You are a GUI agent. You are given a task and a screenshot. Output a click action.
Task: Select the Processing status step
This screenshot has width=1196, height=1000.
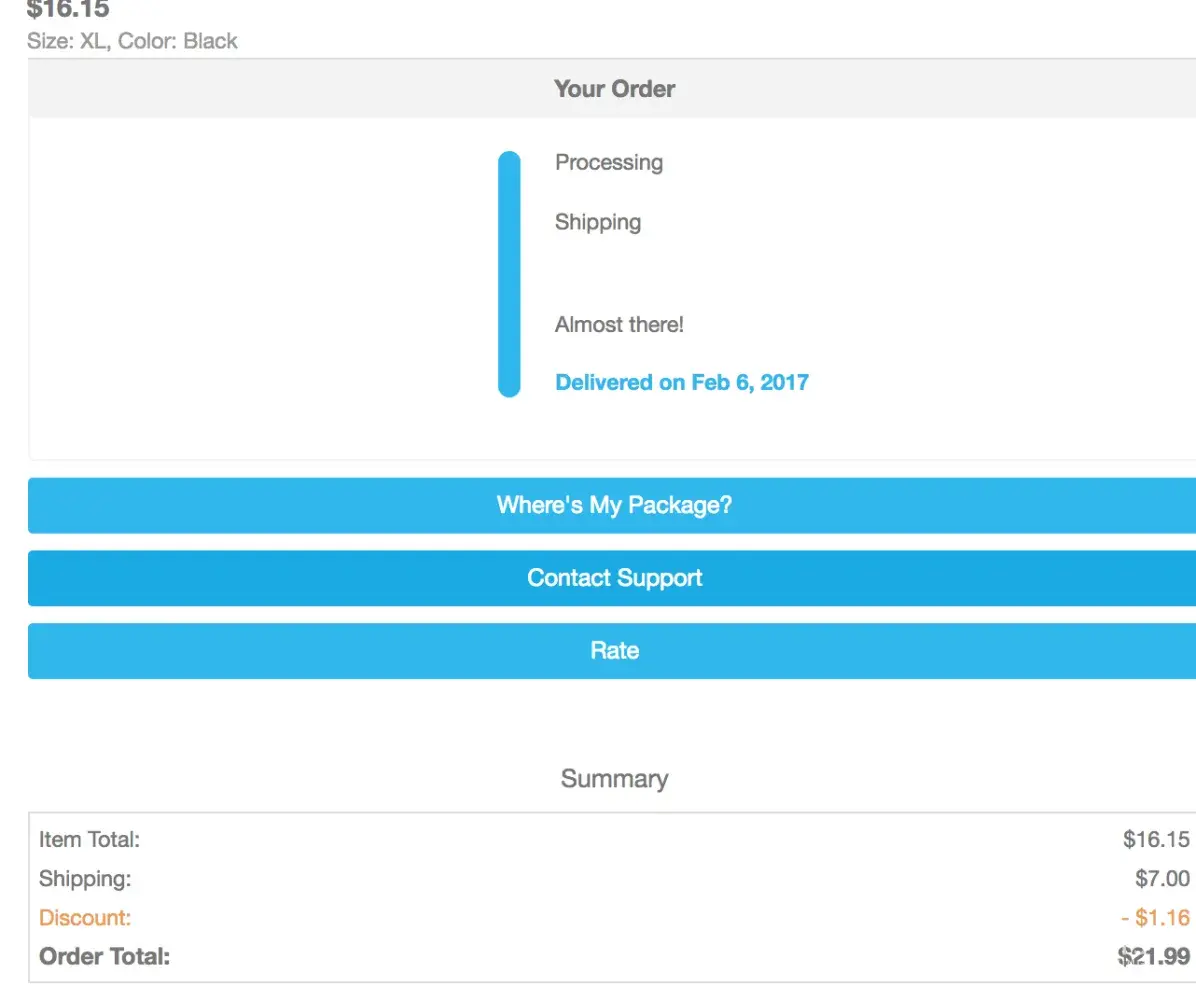pyautogui.click(x=608, y=162)
